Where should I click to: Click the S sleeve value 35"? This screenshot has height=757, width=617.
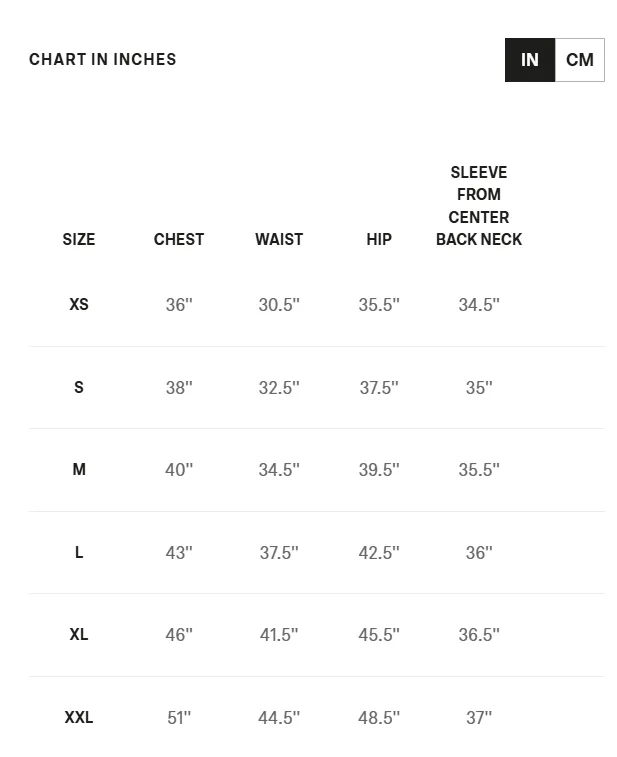point(479,387)
